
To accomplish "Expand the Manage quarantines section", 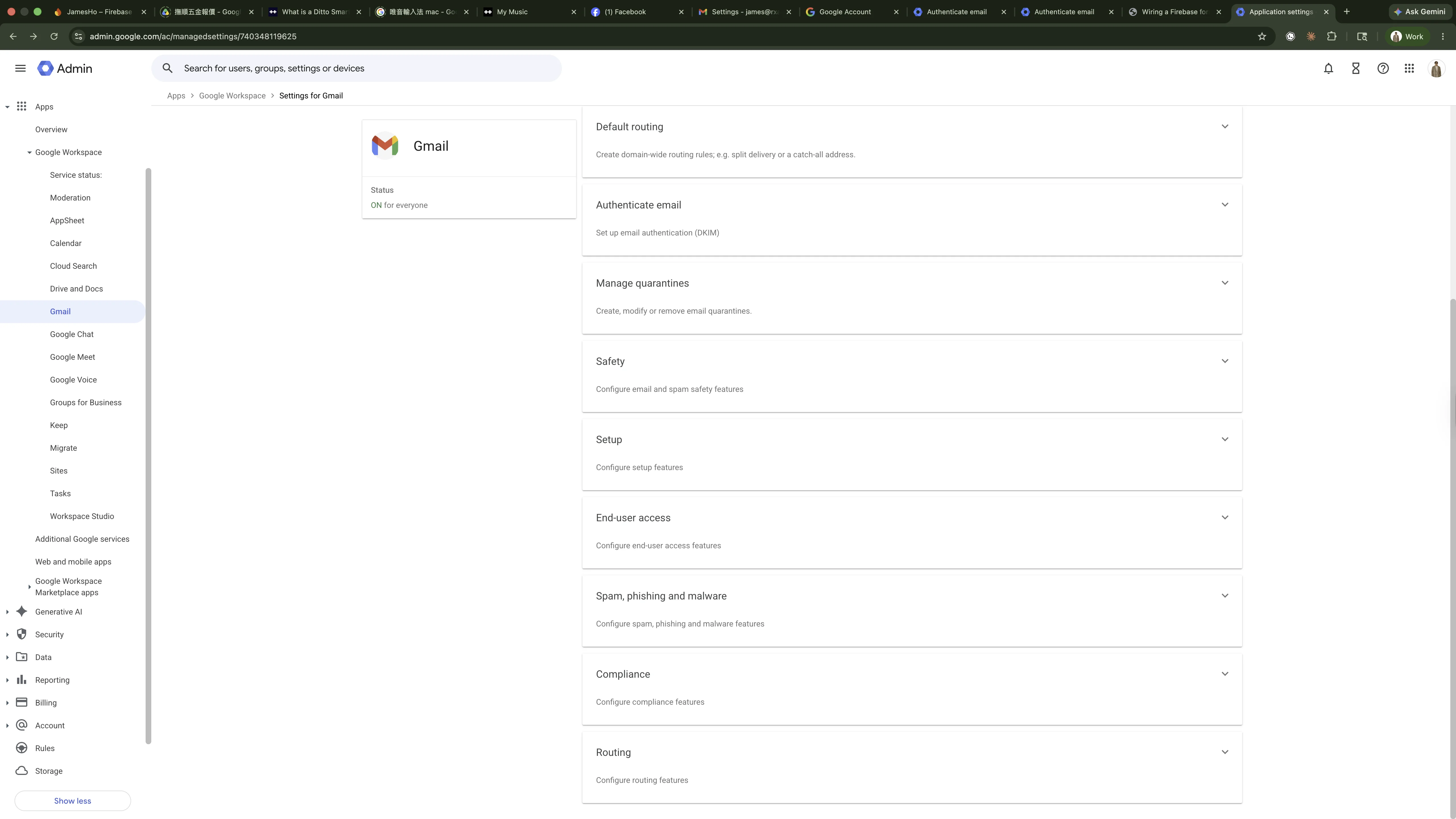I will point(1225,283).
